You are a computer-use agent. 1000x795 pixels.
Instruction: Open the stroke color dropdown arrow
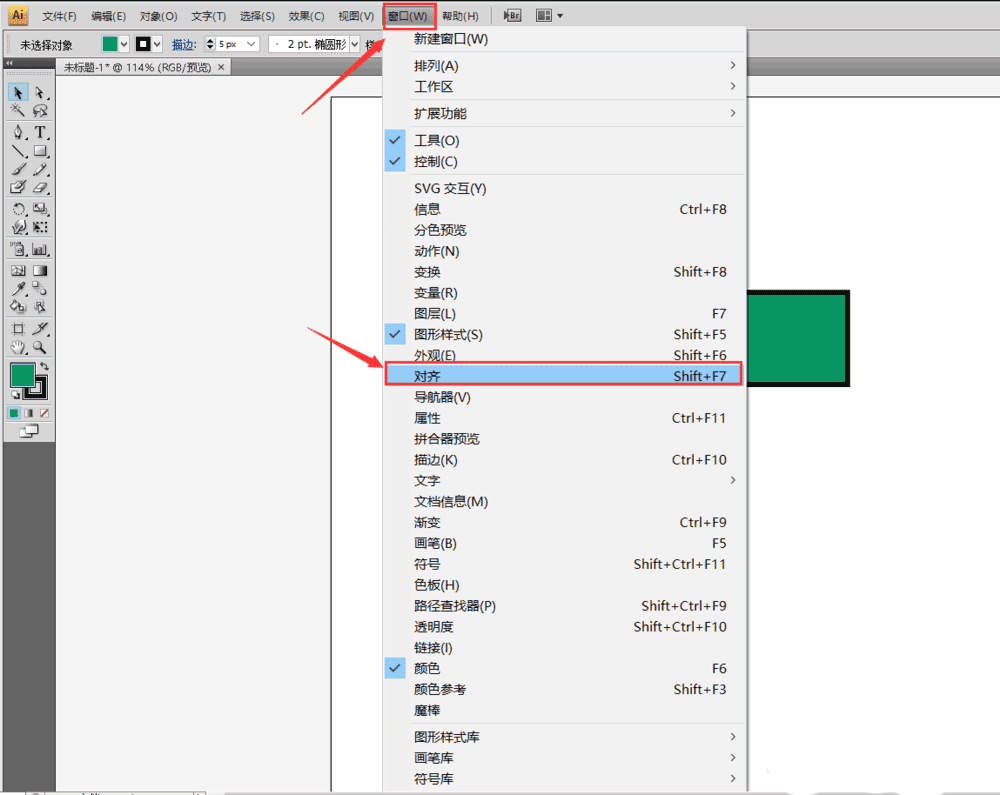coord(157,44)
